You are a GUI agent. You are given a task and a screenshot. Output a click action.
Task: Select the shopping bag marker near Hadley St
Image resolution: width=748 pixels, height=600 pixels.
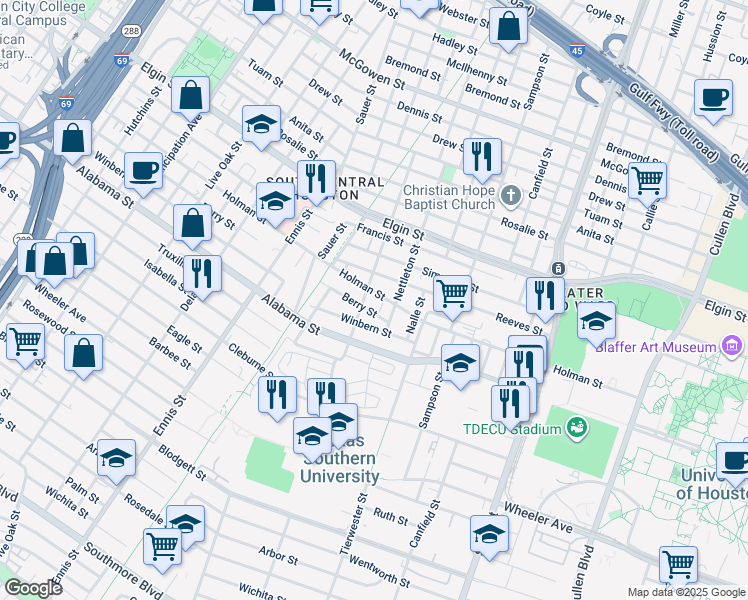[x=508, y=27]
